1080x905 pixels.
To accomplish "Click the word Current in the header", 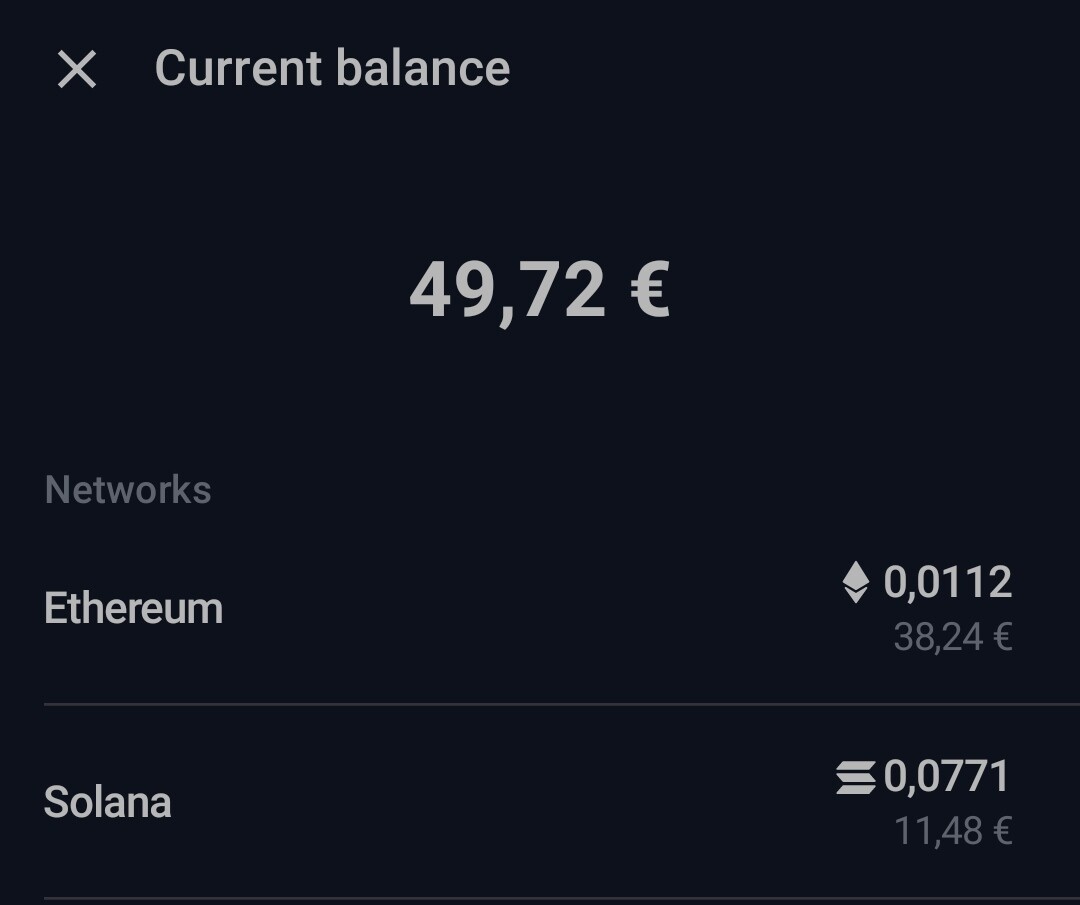I will (238, 68).
